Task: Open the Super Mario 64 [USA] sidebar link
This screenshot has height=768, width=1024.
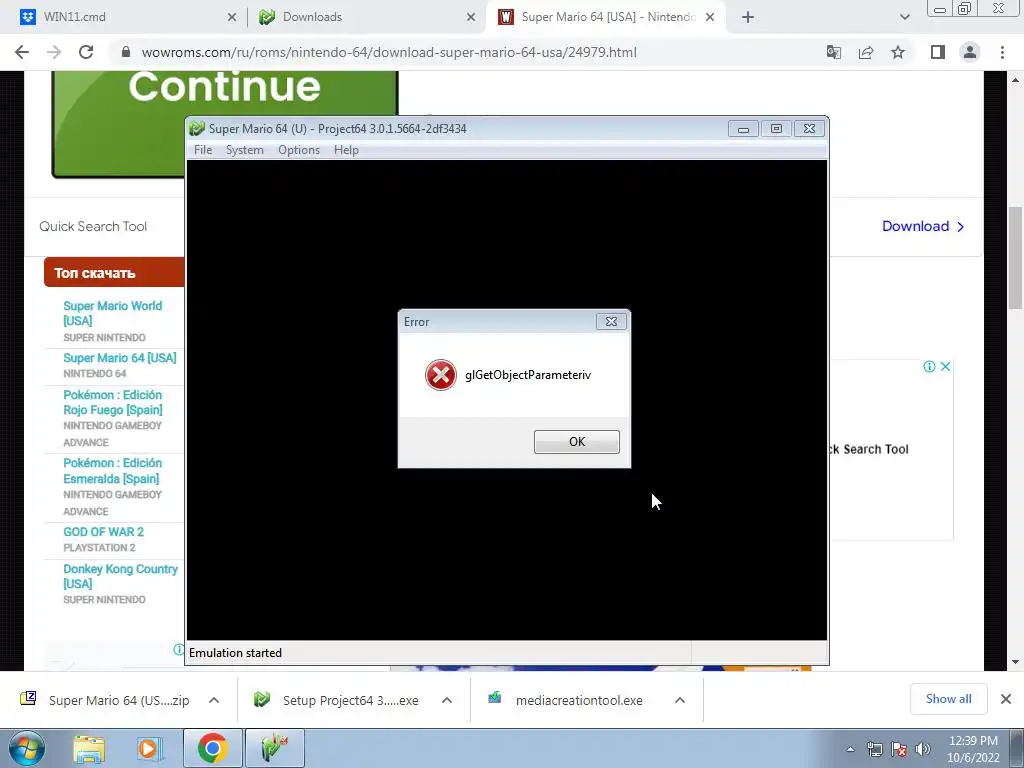Action: point(120,358)
